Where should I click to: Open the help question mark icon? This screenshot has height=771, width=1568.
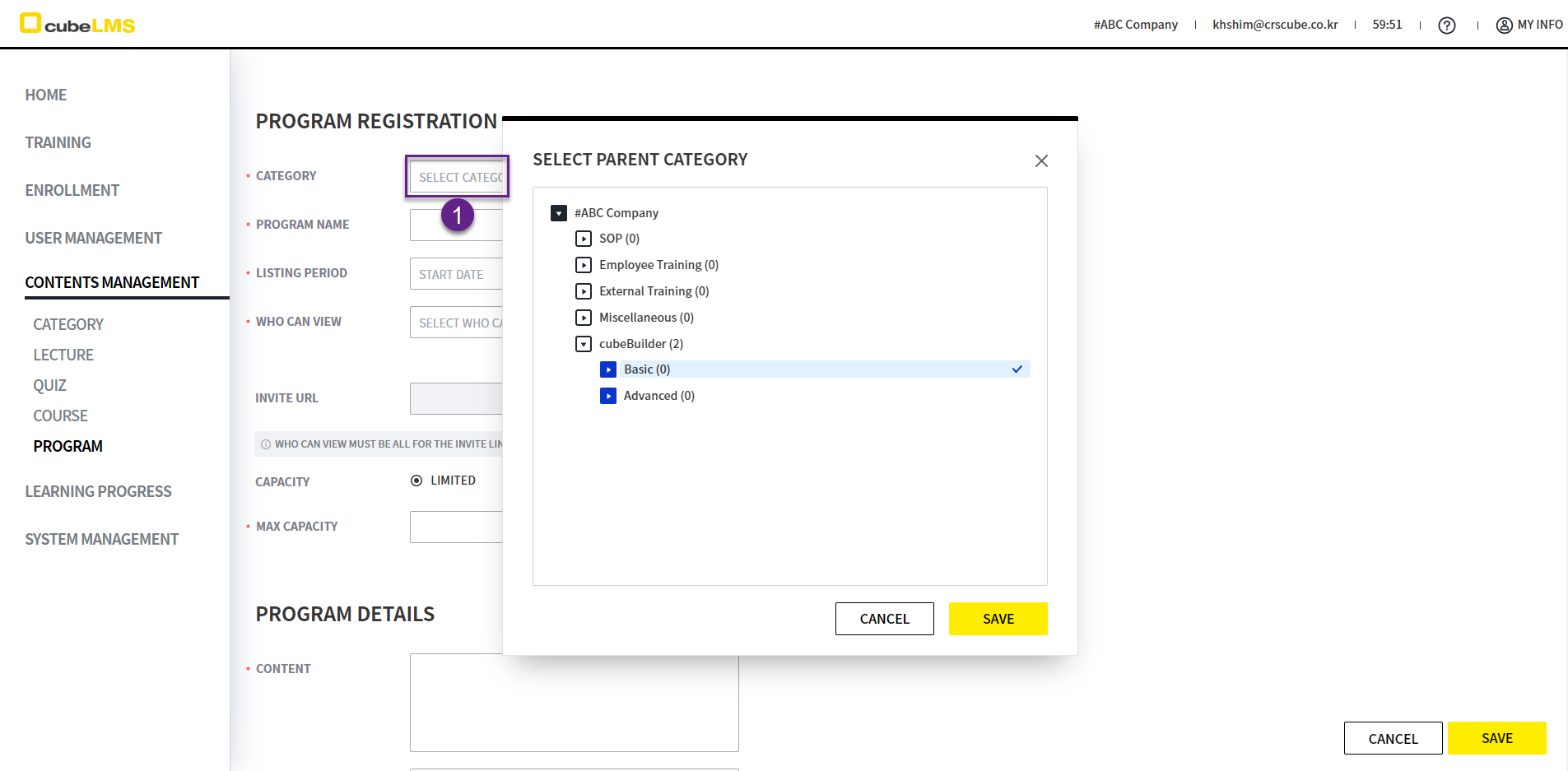[1446, 26]
